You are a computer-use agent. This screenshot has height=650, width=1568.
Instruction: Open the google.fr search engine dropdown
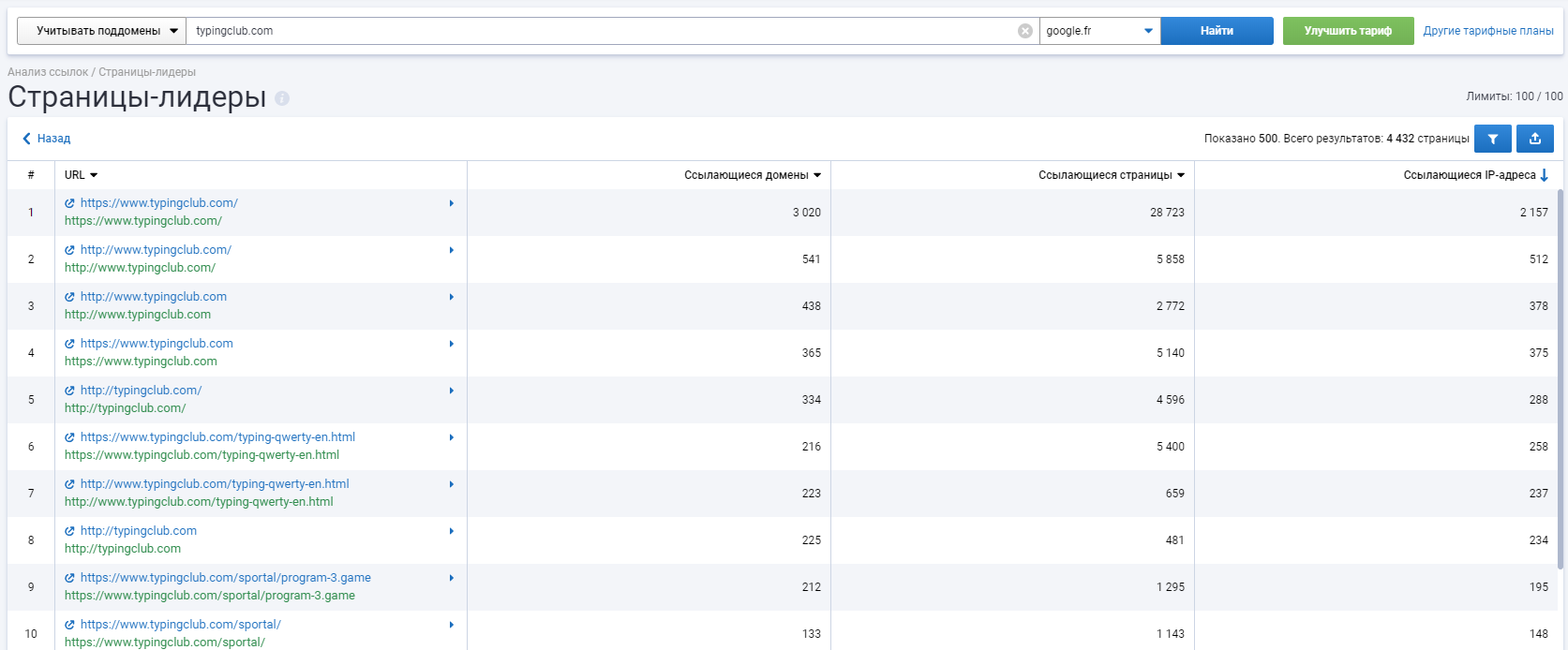point(1099,31)
